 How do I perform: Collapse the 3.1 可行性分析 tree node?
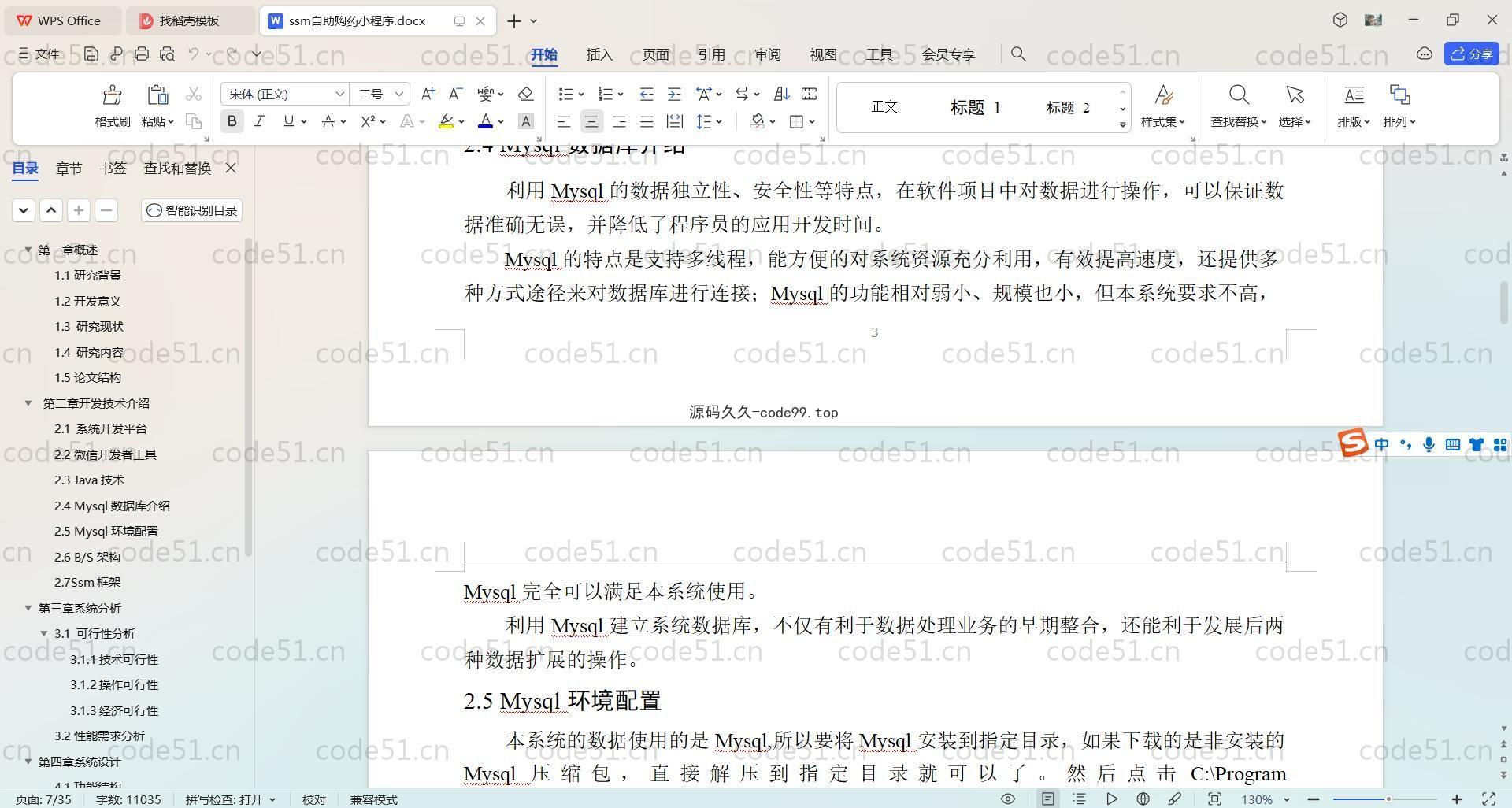(x=44, y=633)
